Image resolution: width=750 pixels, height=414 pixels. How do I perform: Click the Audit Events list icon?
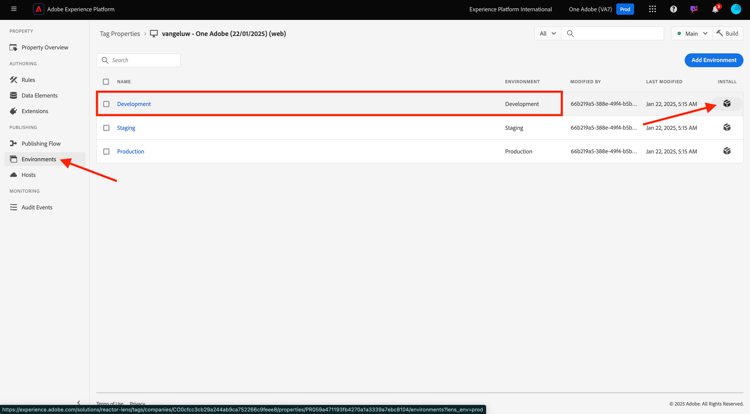tap(13, 207)
